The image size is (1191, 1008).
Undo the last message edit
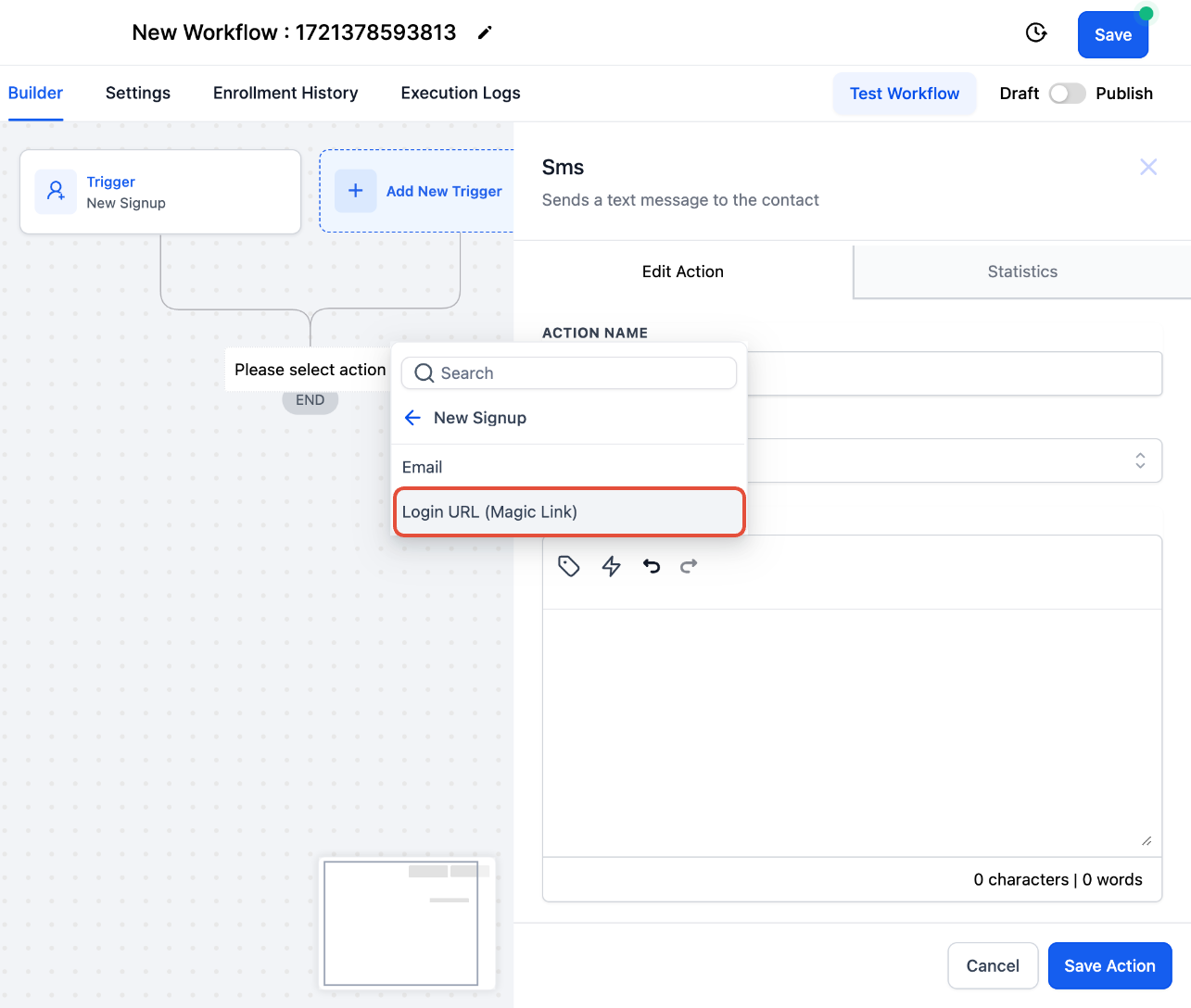pos(652,566)
